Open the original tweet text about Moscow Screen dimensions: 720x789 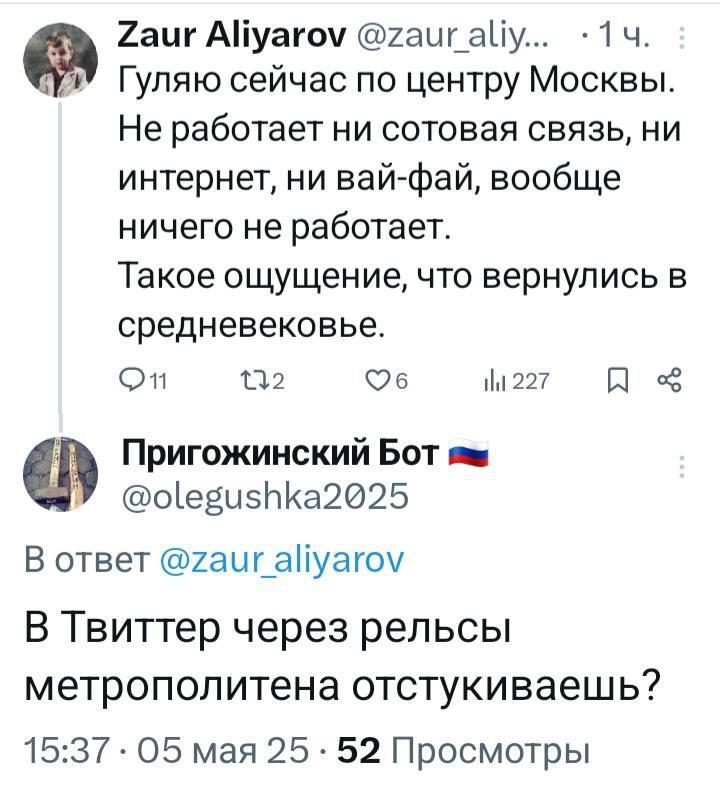400,200
